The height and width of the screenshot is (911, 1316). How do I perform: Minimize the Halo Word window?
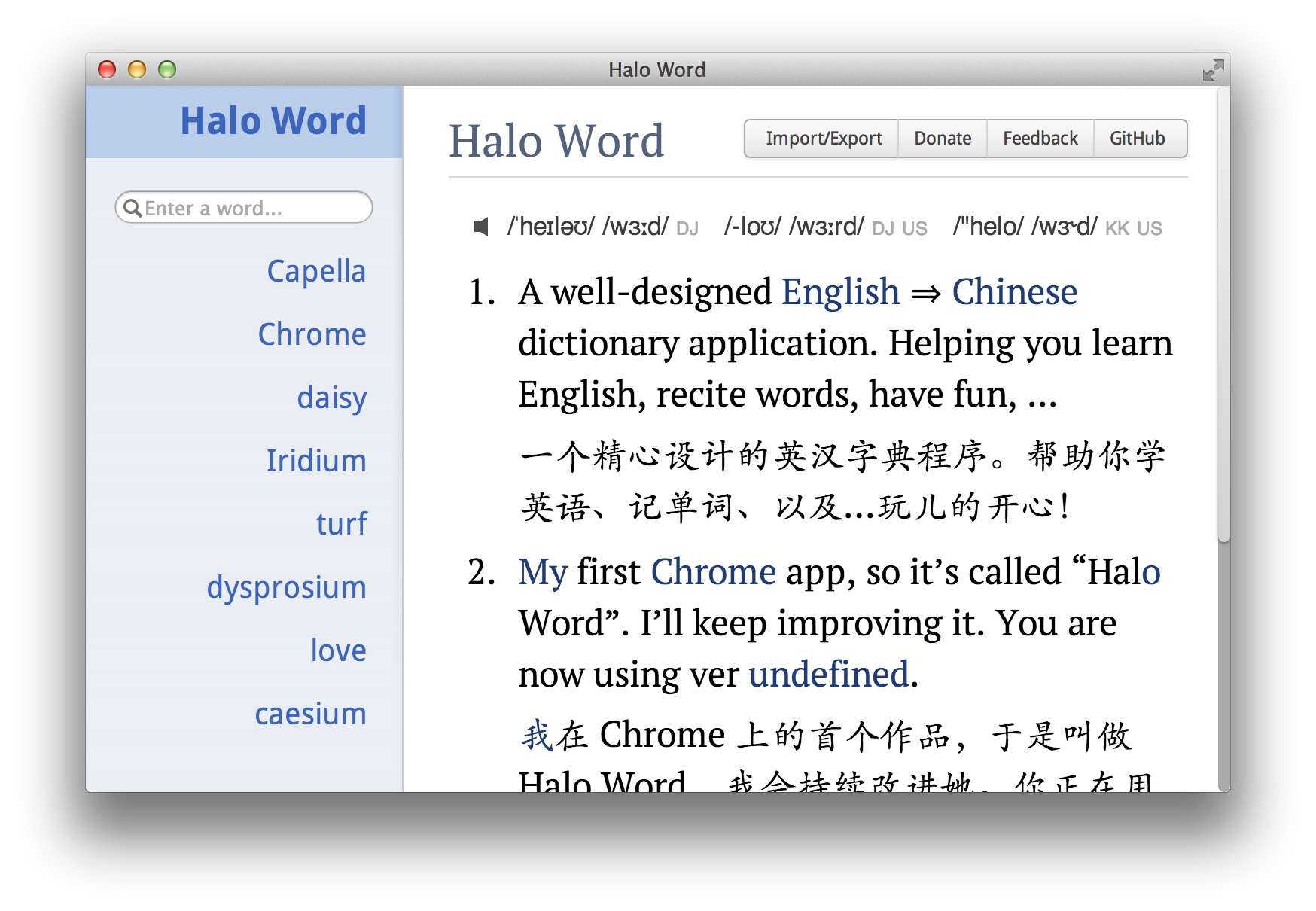[137, 69]
